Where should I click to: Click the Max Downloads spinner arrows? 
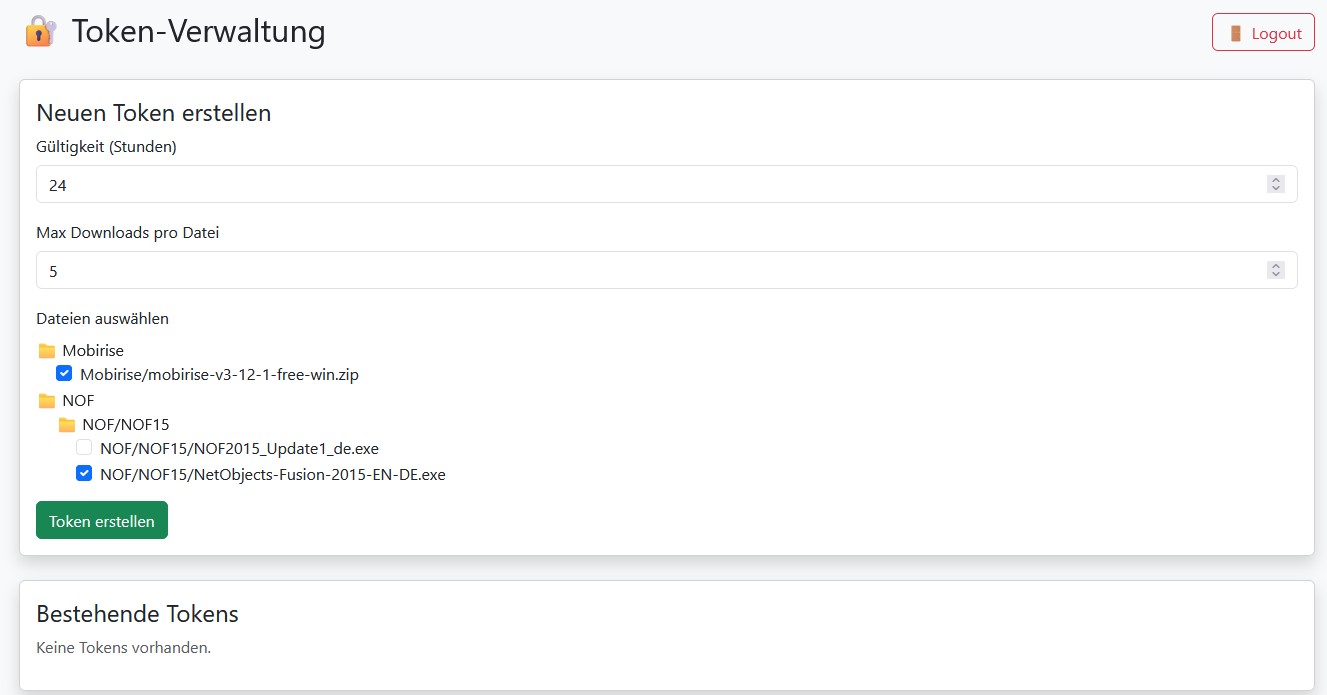pyautogui.click(x=1275, y=270)
